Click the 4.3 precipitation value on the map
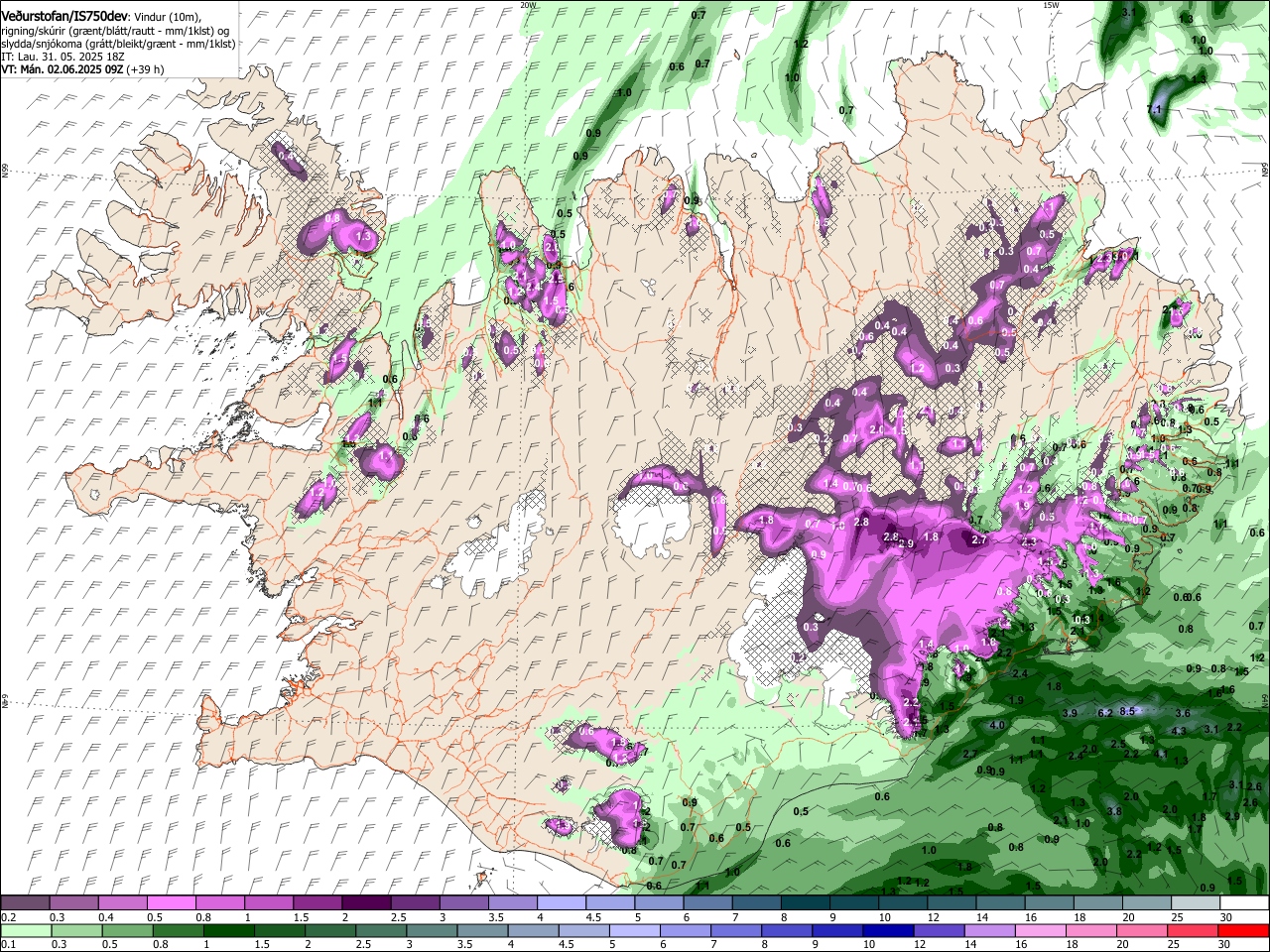Viewport: 1270px width, 952px height. click(x=1179, y=731)
